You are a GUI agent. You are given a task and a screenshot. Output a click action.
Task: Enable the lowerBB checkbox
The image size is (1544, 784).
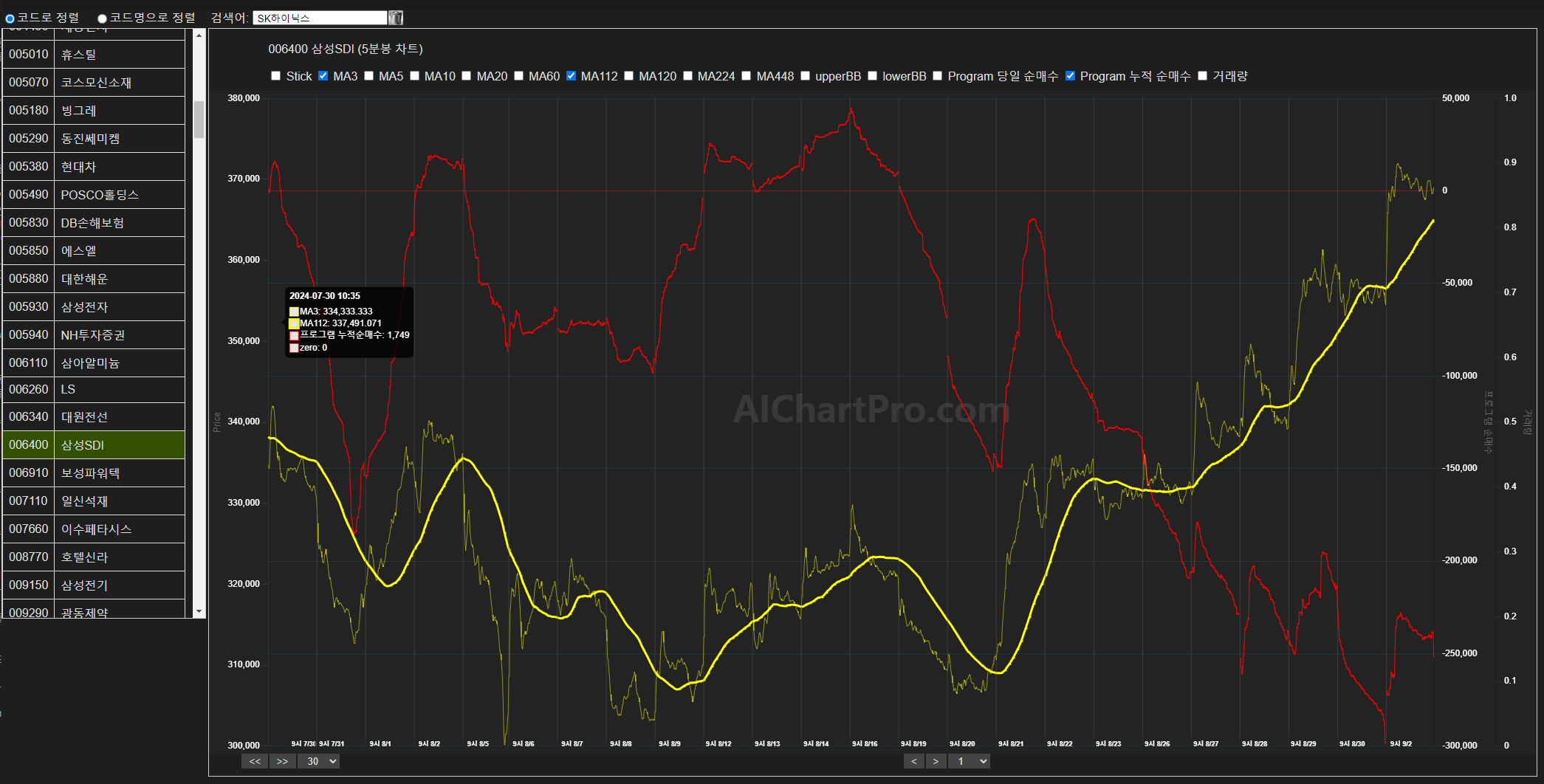pos(872,76)
